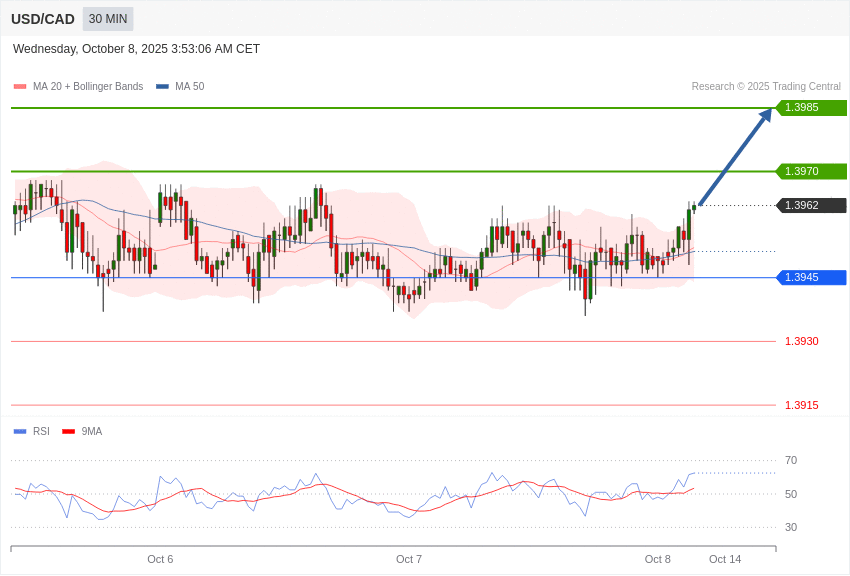Click the green 1.3985 resistance price tag
The height and width of the screenshot is (576, 850).
click(811, 108)
